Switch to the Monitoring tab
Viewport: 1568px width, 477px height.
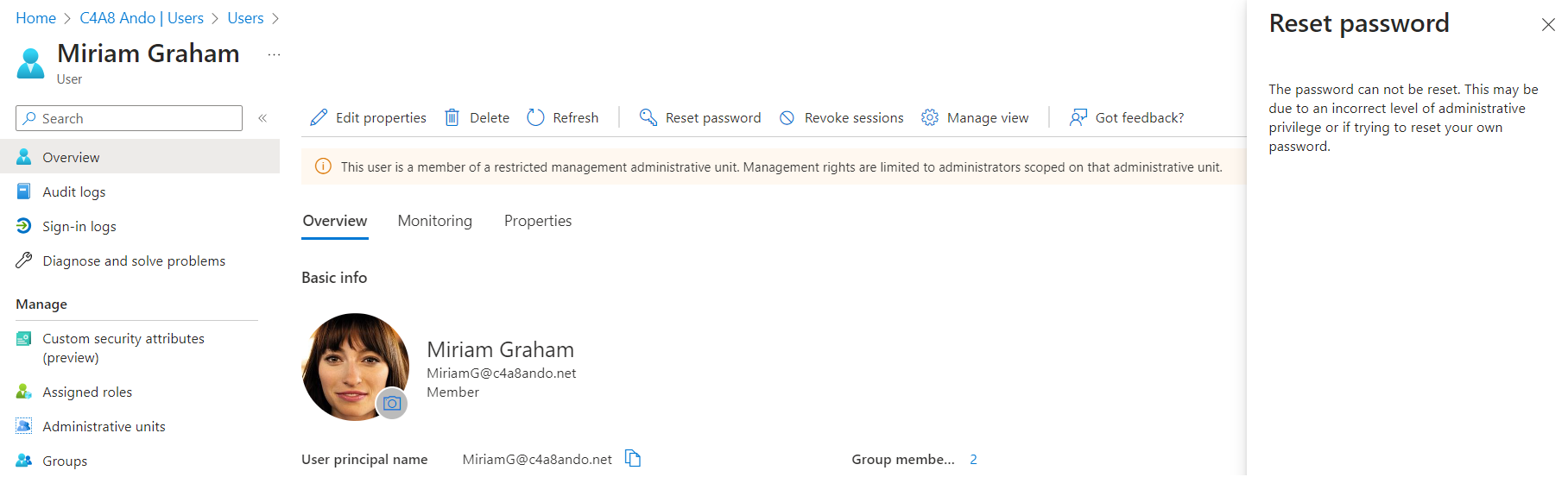pyautogui.click(x=434, y=221)
